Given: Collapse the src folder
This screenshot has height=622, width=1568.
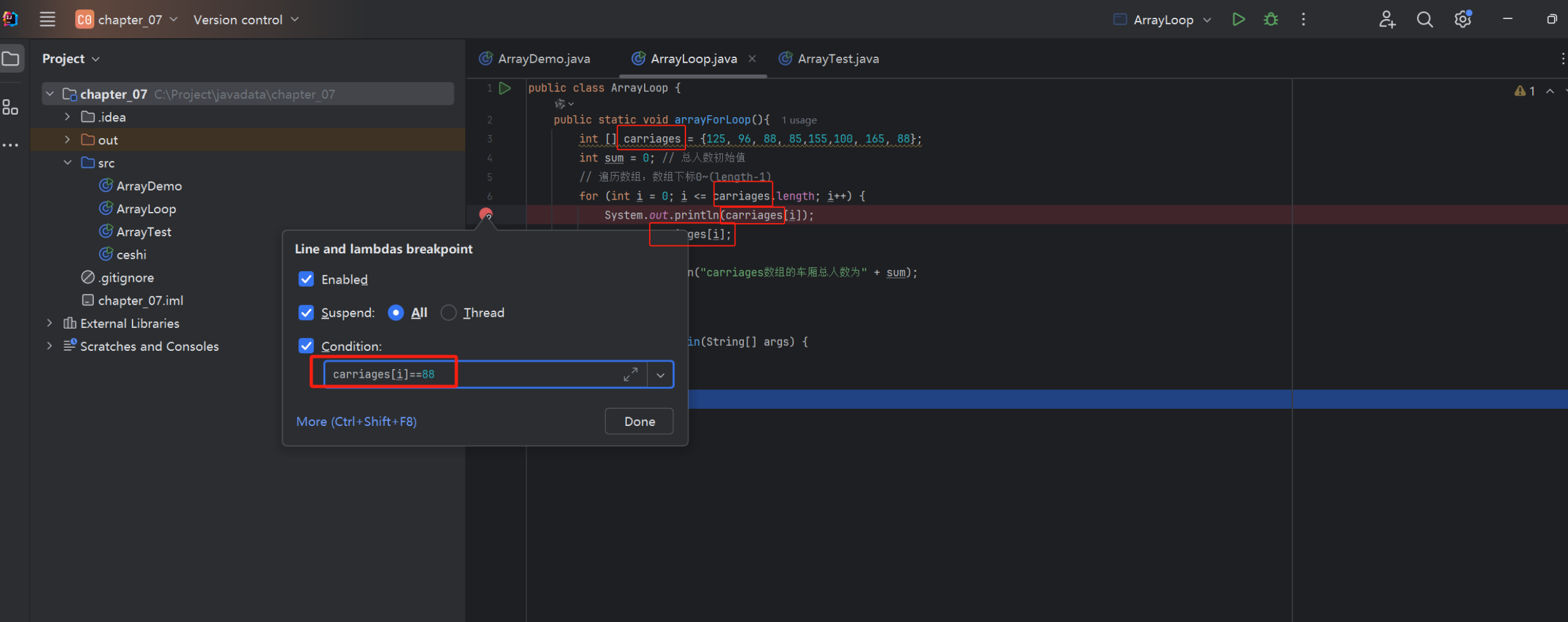Looking at the screenshot, I should coord(67,163).
